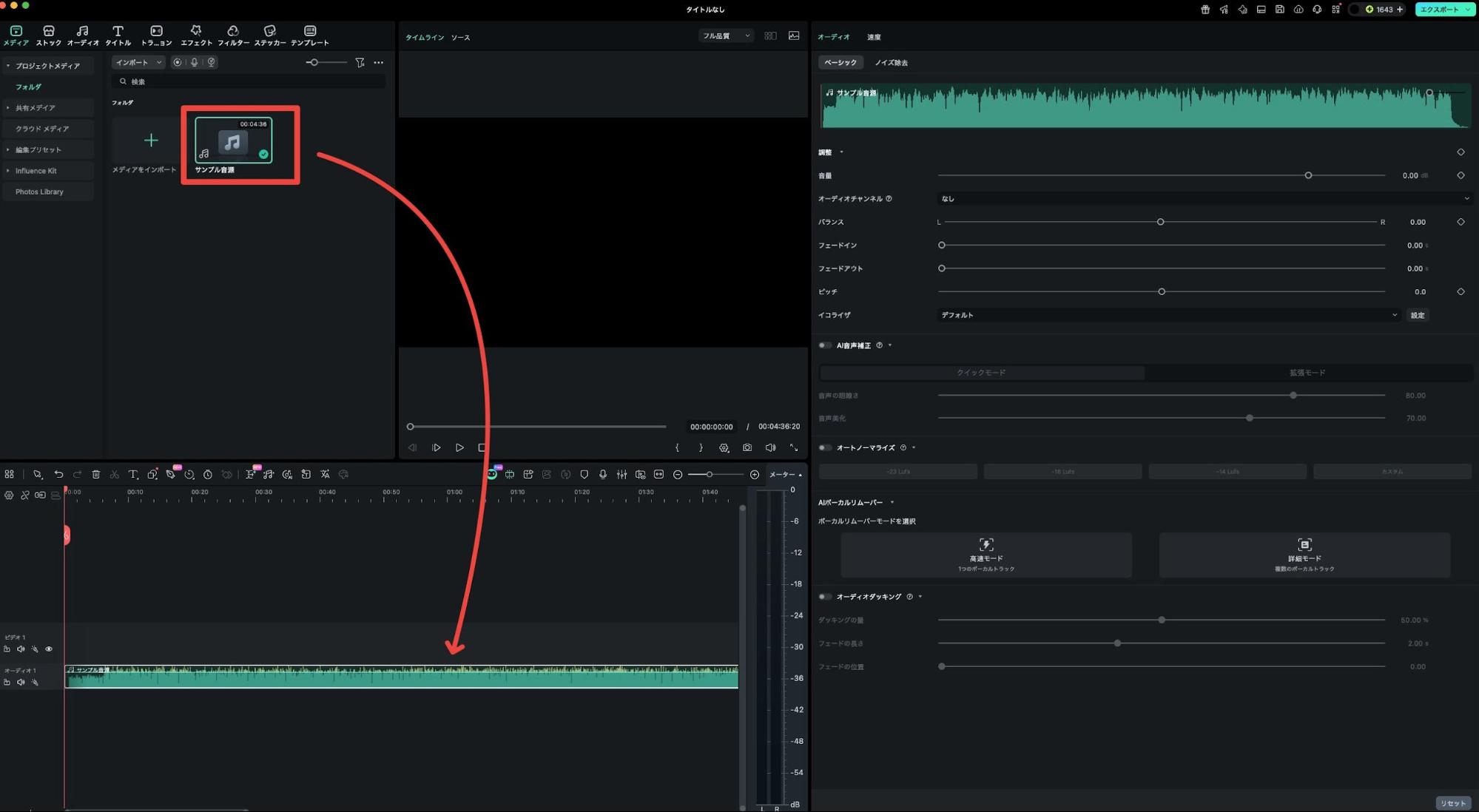The image size is (1479, 812).
Task: Take a snapshot with the camera icon
Action: [x=747, y=447]
